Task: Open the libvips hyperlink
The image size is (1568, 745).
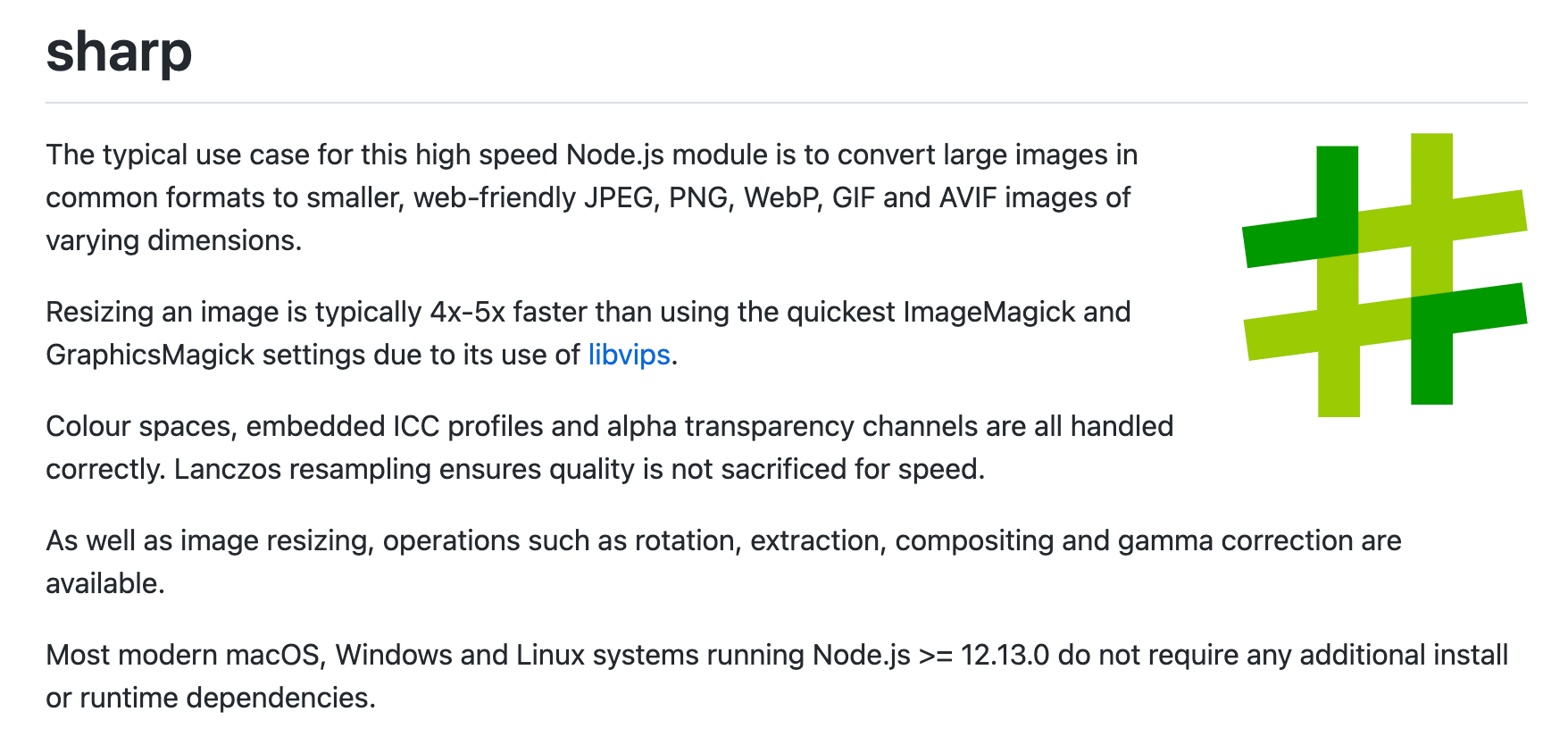Action: tap(629, 355)
